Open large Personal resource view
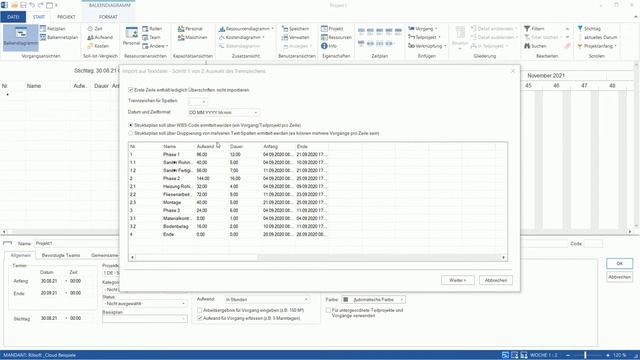 [131, 36]
